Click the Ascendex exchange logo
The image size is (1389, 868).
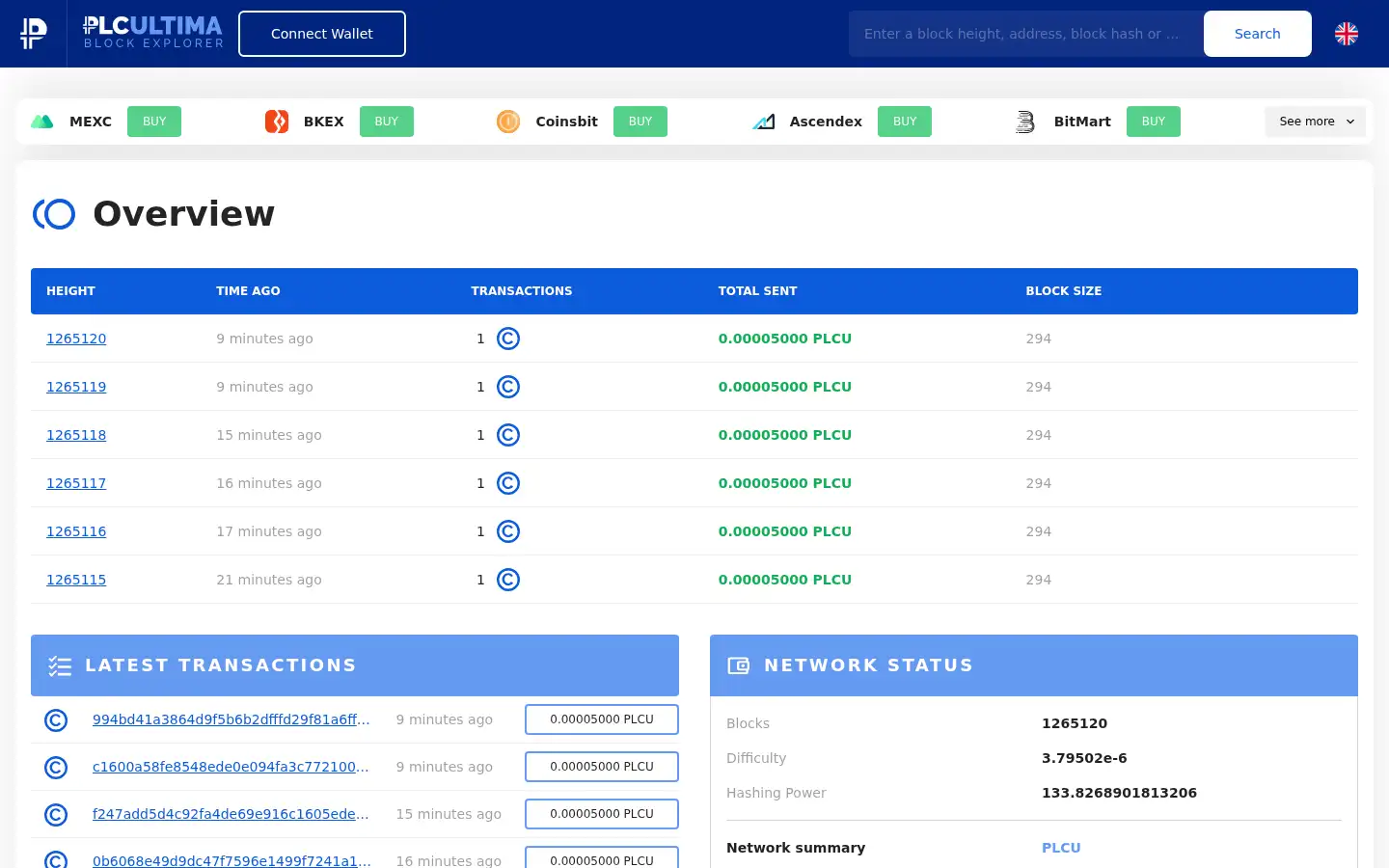(763, 122)
